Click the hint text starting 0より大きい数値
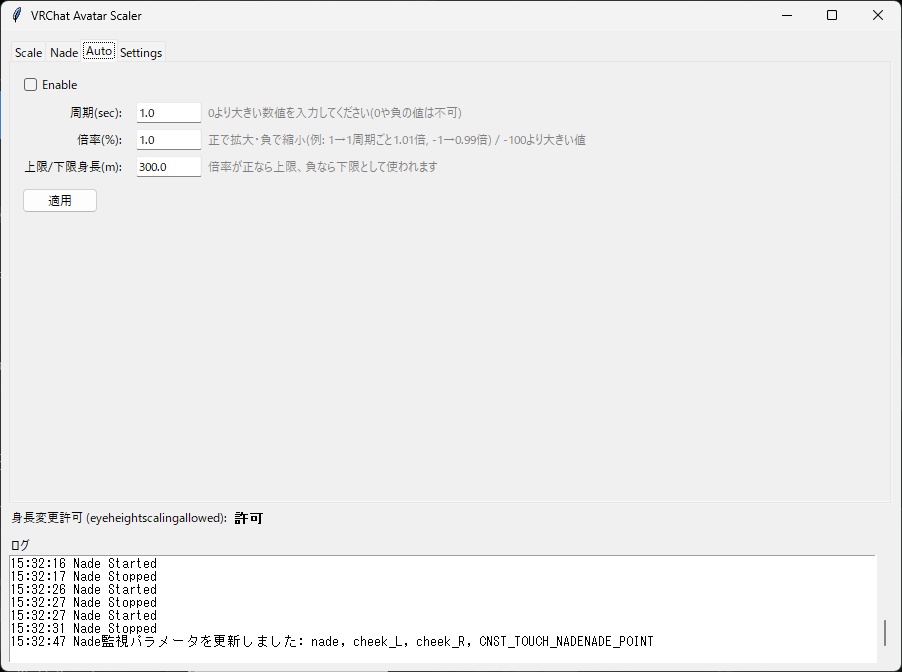Image resolution: width=902 pixels, height=672 pixels. click(x=335, y=113)
